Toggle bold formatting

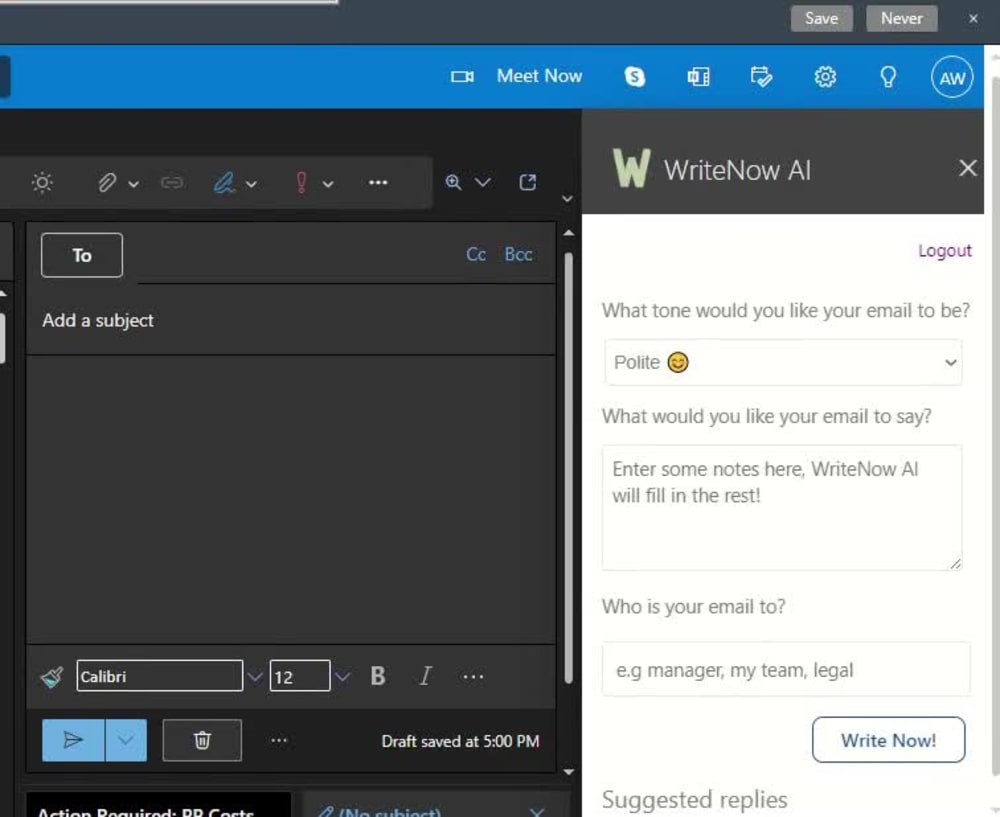coord(377,676)
